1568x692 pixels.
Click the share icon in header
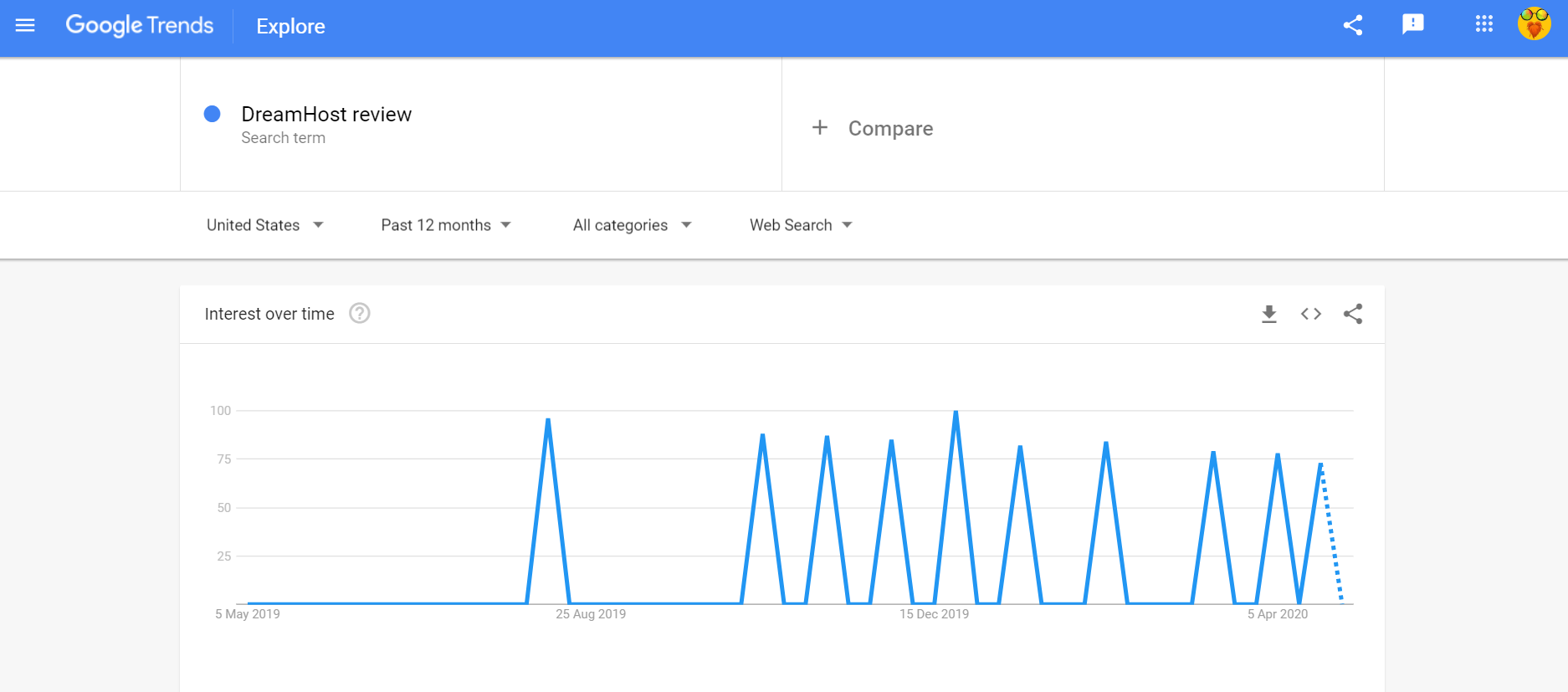coord(1353,25)
